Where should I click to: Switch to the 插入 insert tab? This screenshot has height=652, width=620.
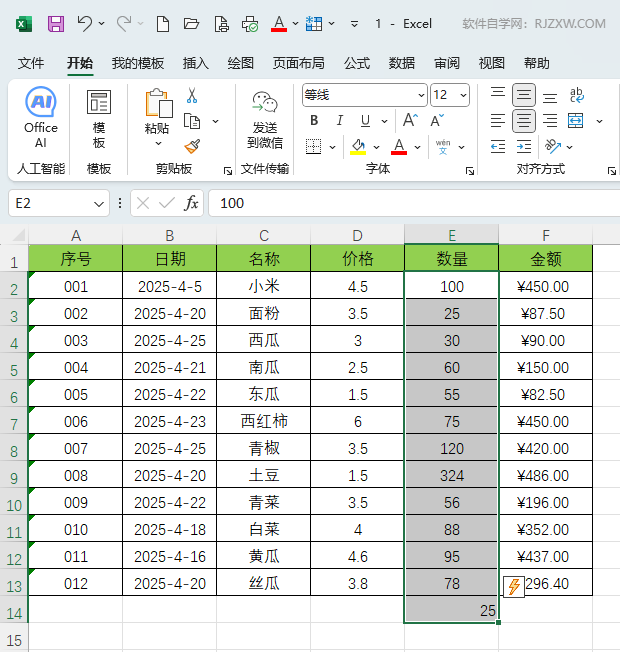pos(195,63)
